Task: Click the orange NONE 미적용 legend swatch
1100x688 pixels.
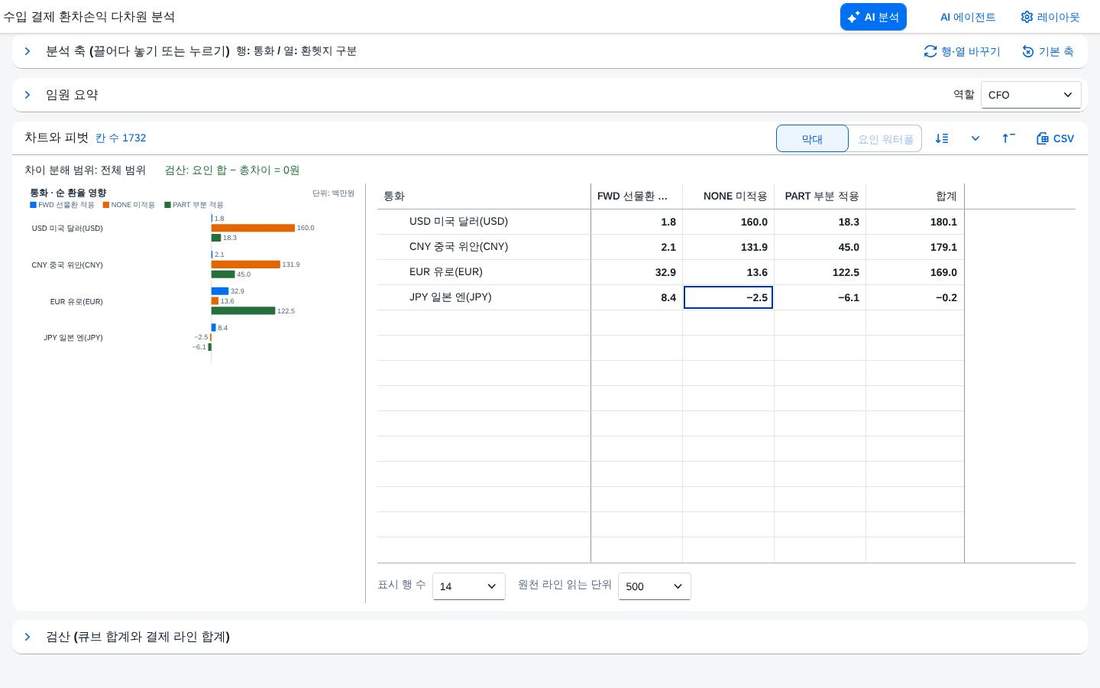Action: point(106,205)
